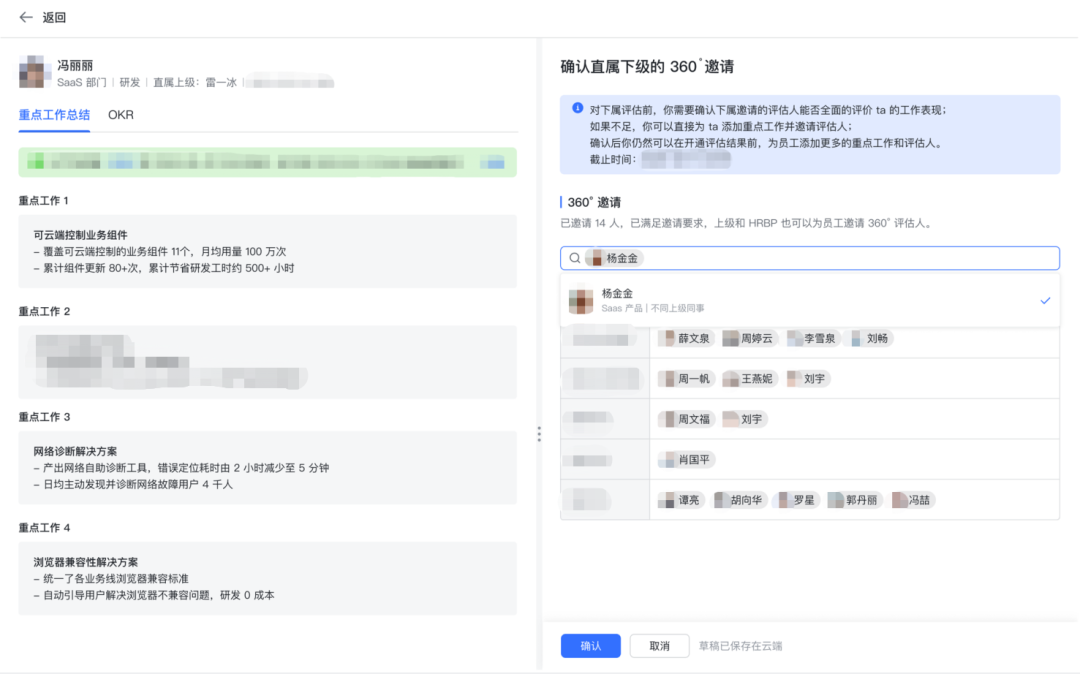1080x674 pixels.
Task: Click the back arrow icon beside 返回
Action: [x=25, y=17]
